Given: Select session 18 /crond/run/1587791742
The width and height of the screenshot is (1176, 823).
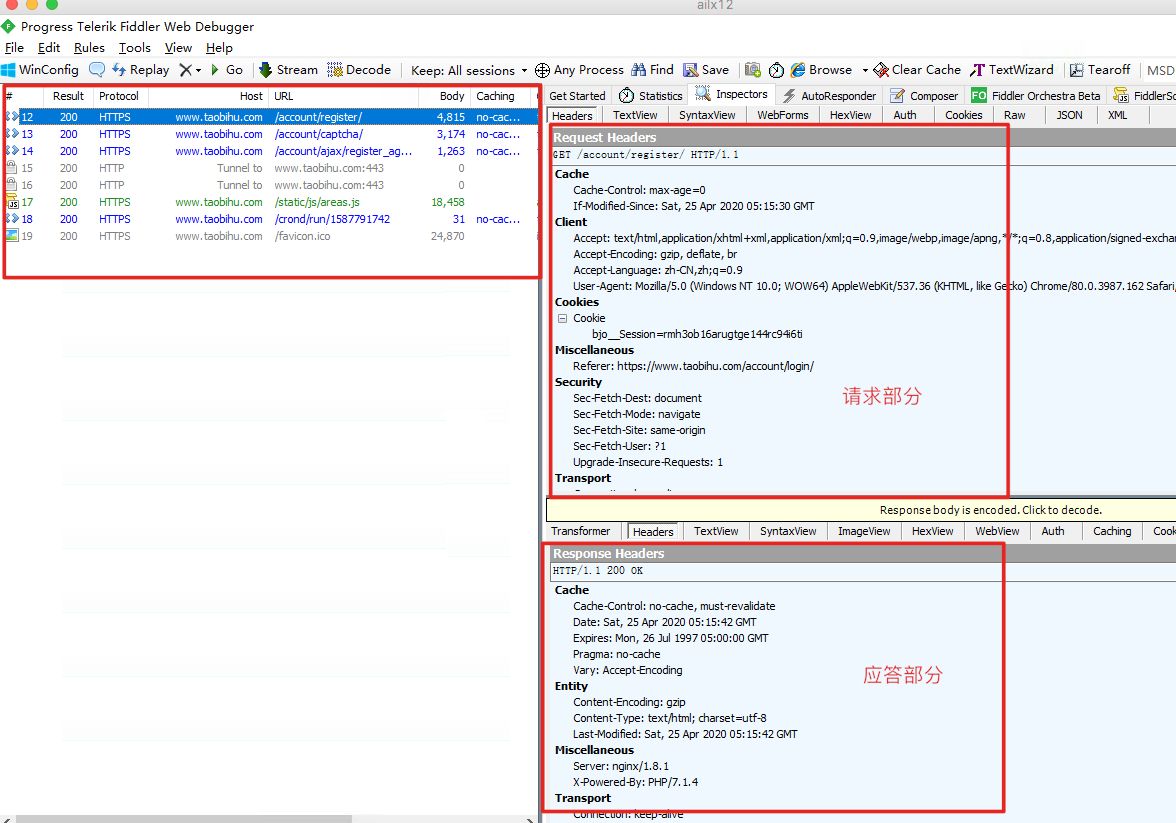Looking at the screenshot, I should 270,219.
